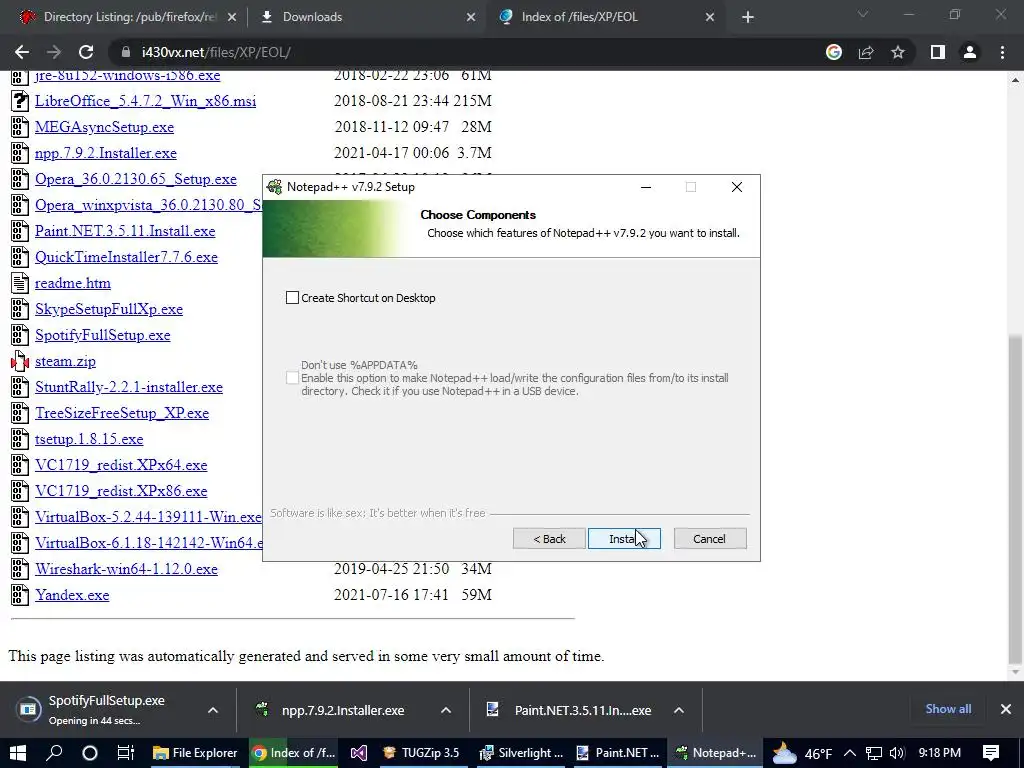The image size is (1024, 768).
Task: Select the Index of /files/XP/EOL tab
Action: pos(606,17)
